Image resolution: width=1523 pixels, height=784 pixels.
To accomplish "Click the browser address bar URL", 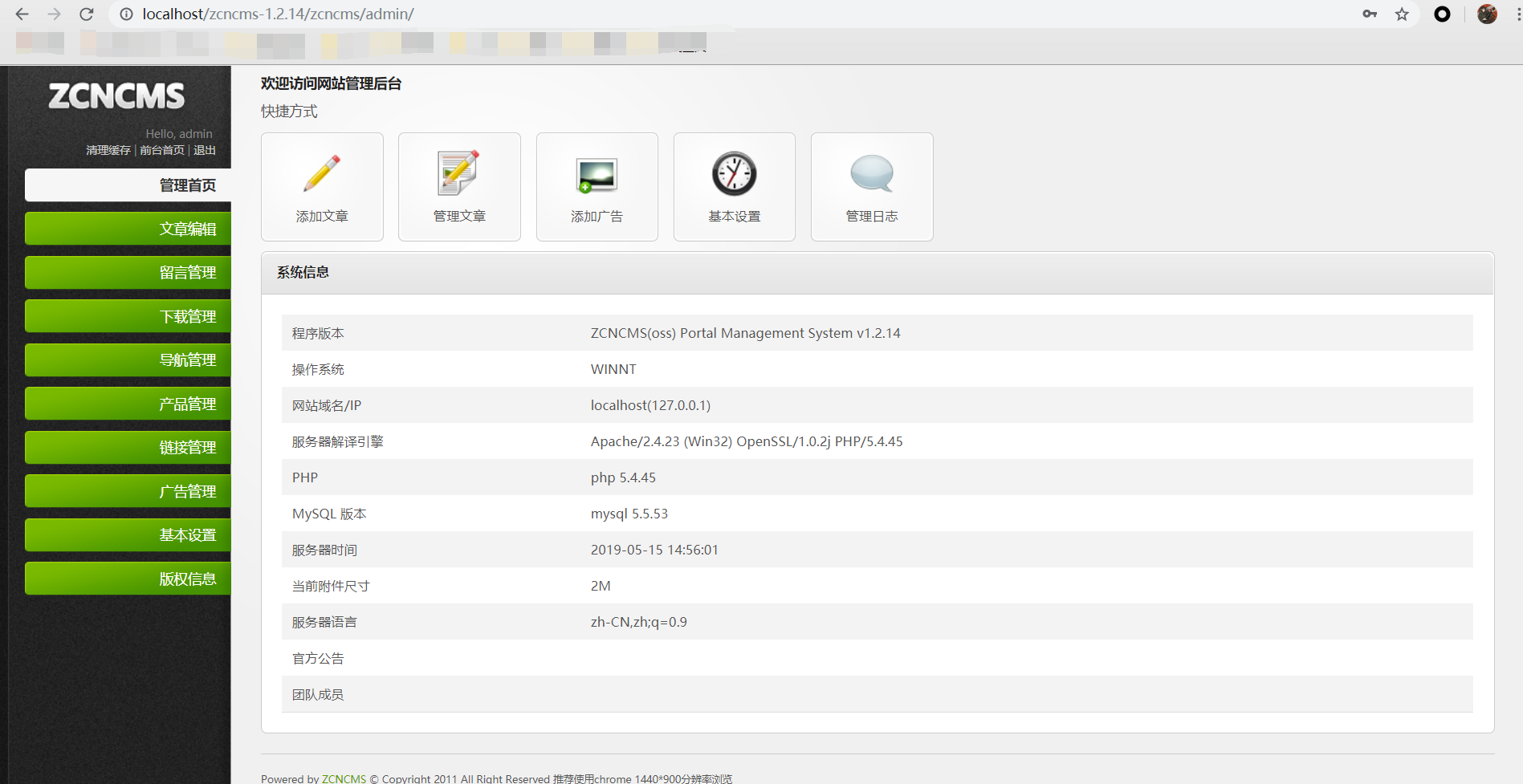I will pos(278,14).
